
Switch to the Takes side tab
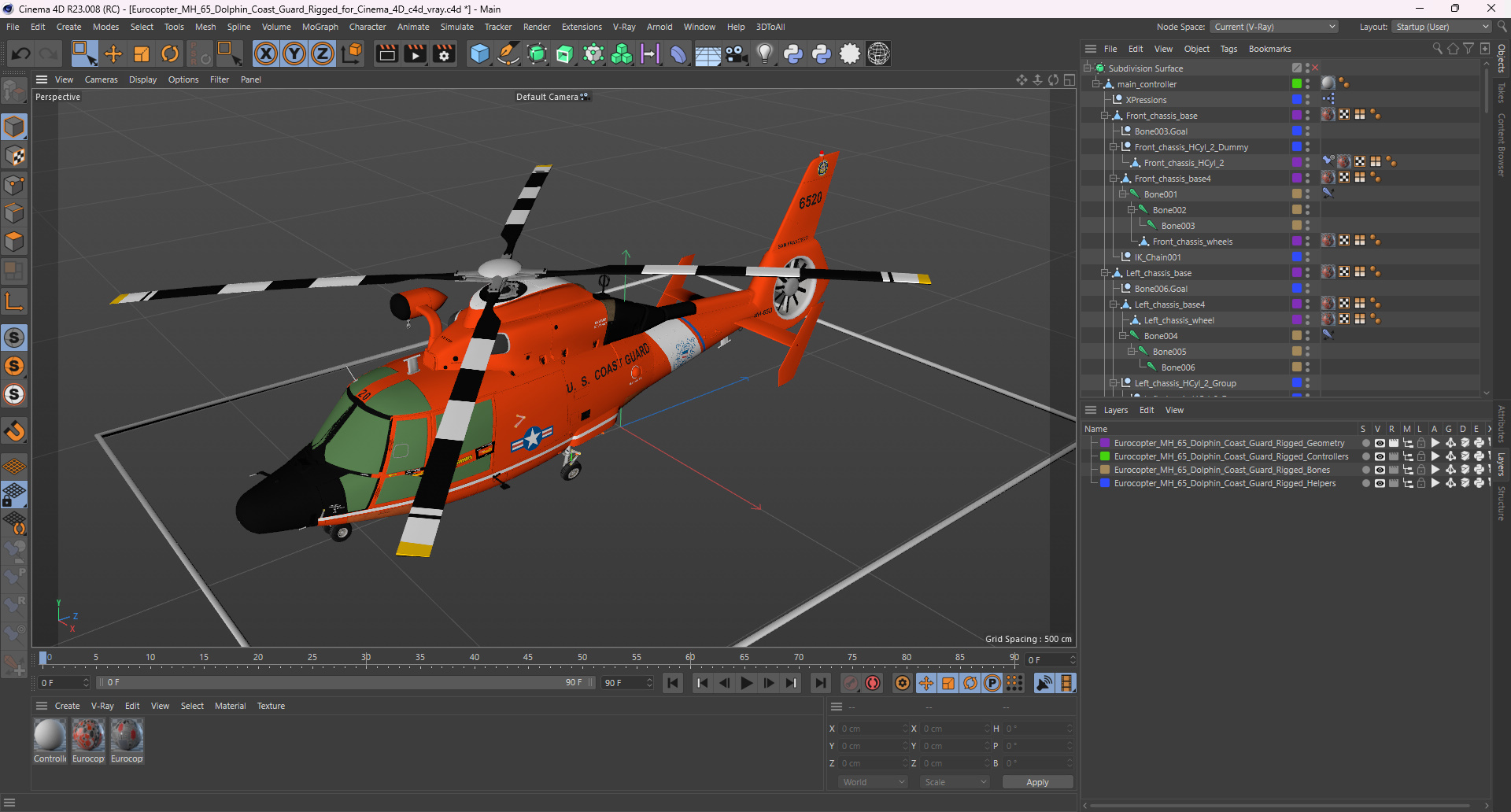coord(1502,93)
